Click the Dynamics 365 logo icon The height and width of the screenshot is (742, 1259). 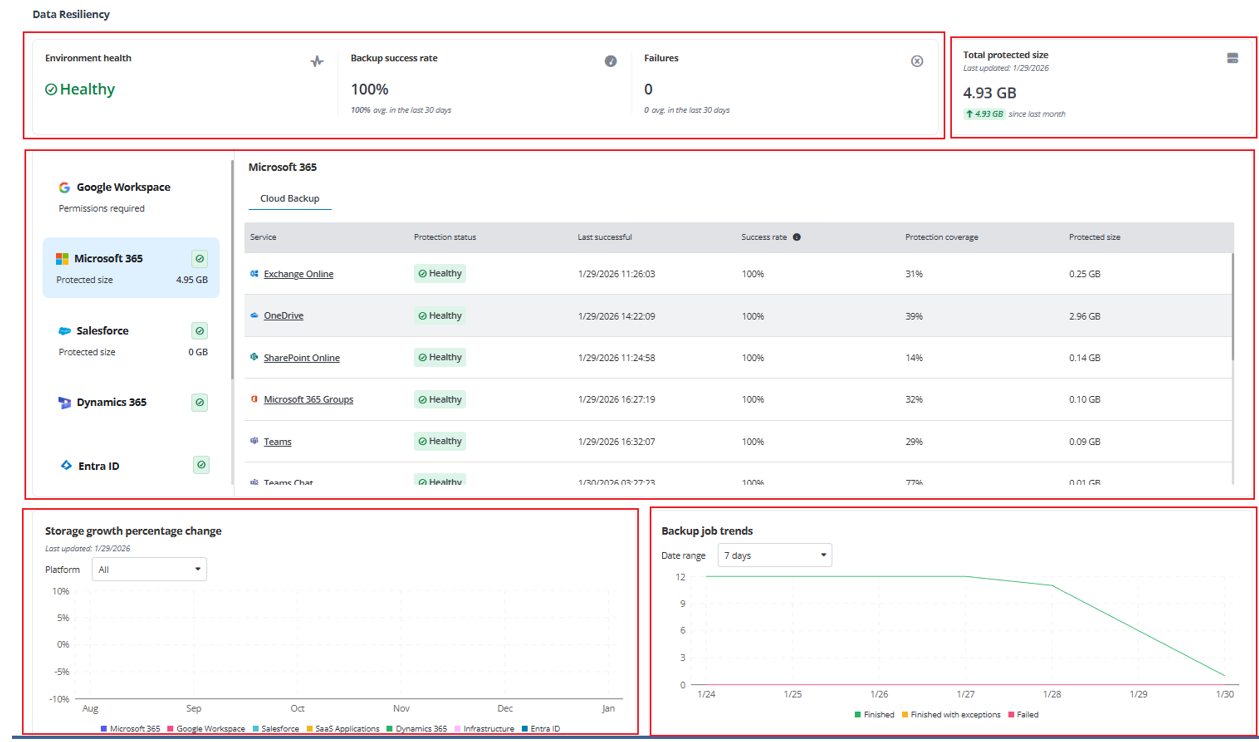(65, 403)
